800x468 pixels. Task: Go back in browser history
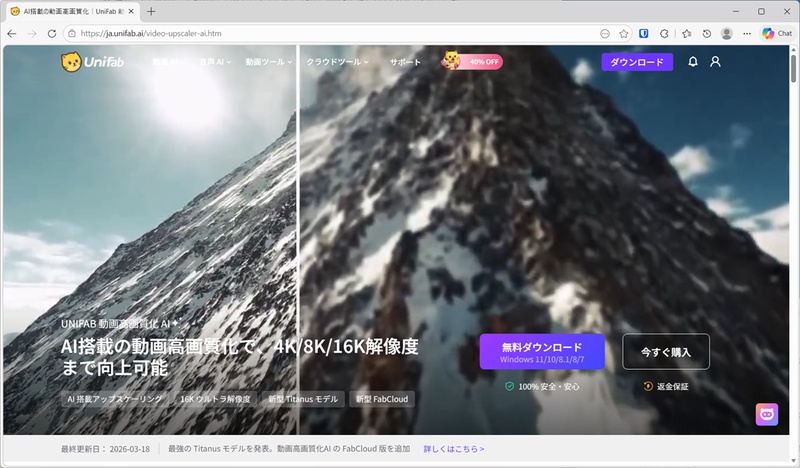(x=12, y=34)
